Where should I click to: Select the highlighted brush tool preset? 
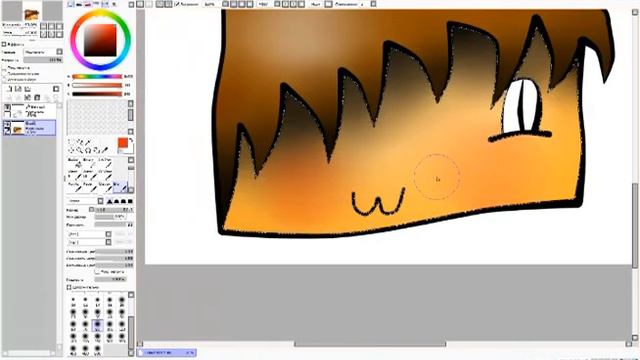120,187
